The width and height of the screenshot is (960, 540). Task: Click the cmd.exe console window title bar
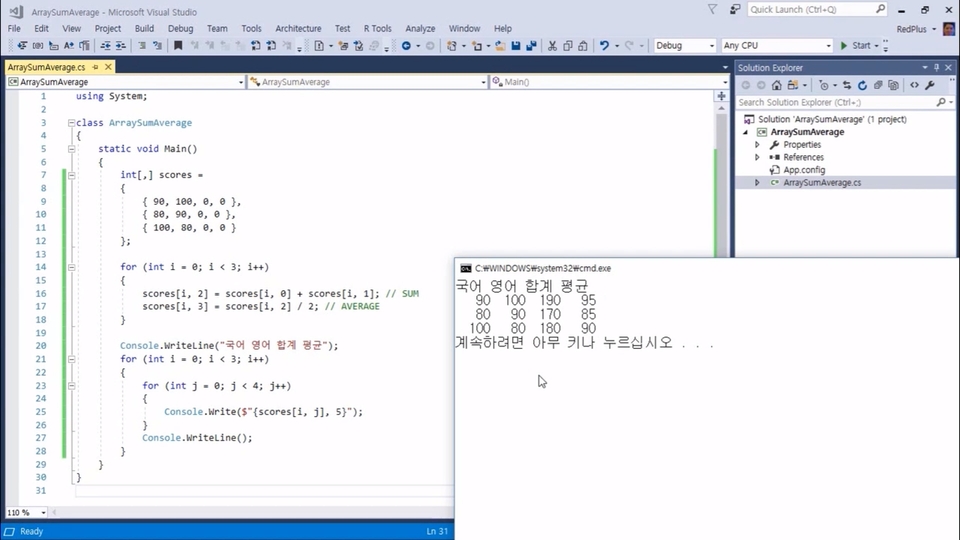click(707, 268)
